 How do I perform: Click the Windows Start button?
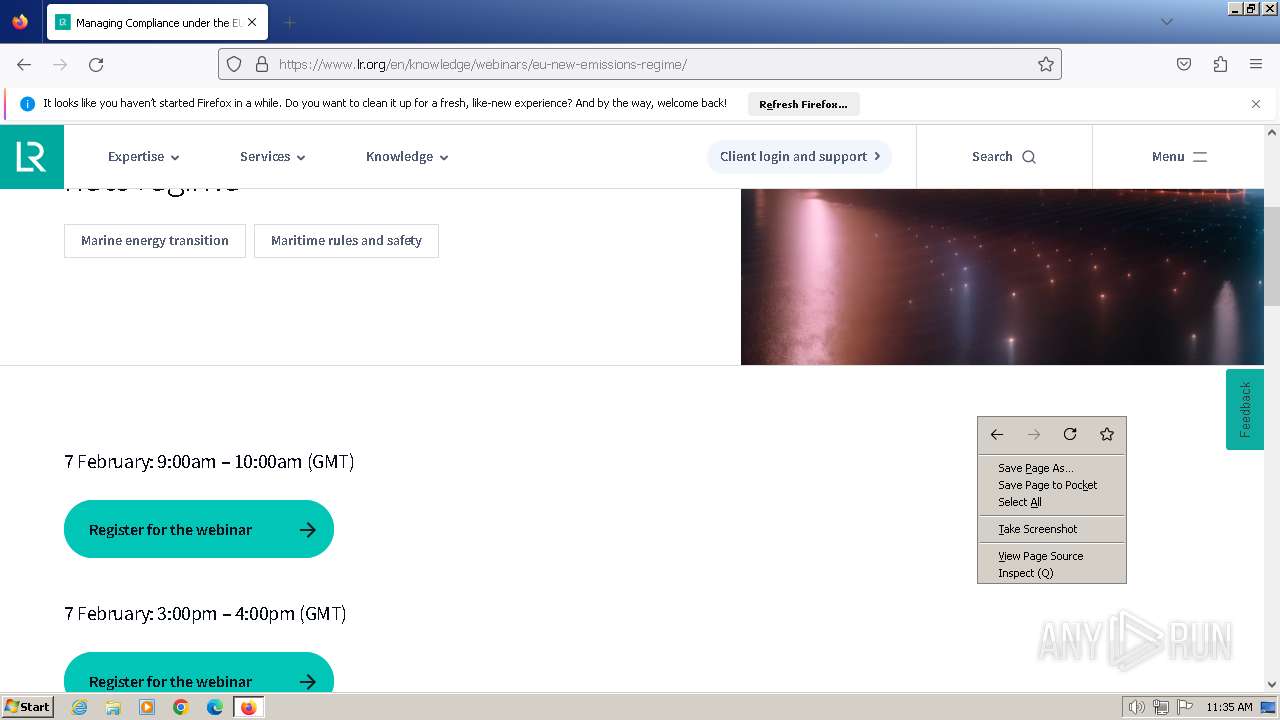28,707
